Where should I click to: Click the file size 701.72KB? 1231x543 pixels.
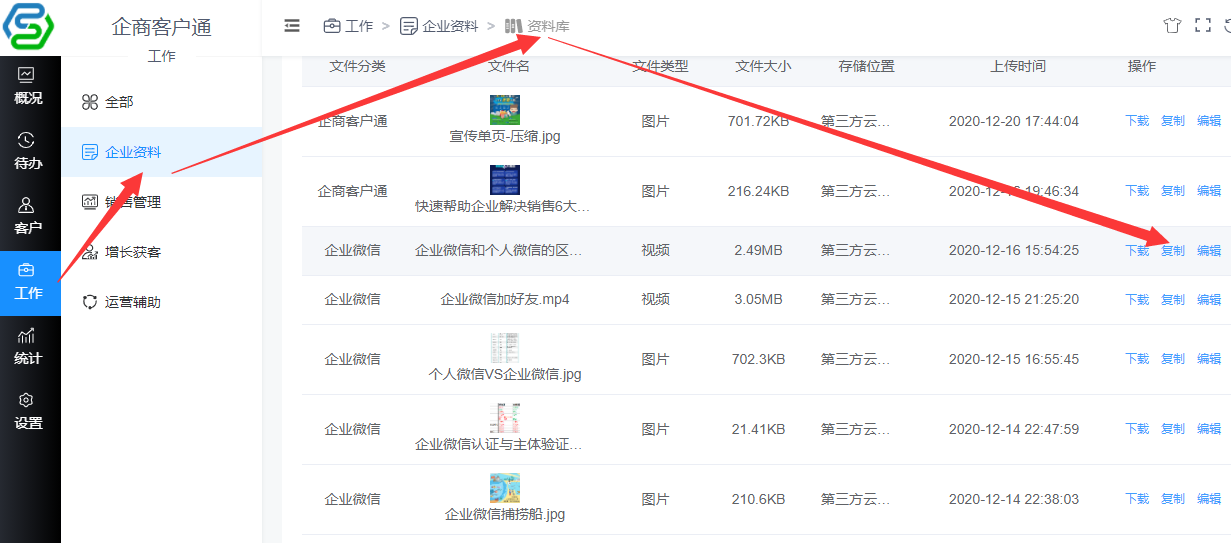click(758, 121)
